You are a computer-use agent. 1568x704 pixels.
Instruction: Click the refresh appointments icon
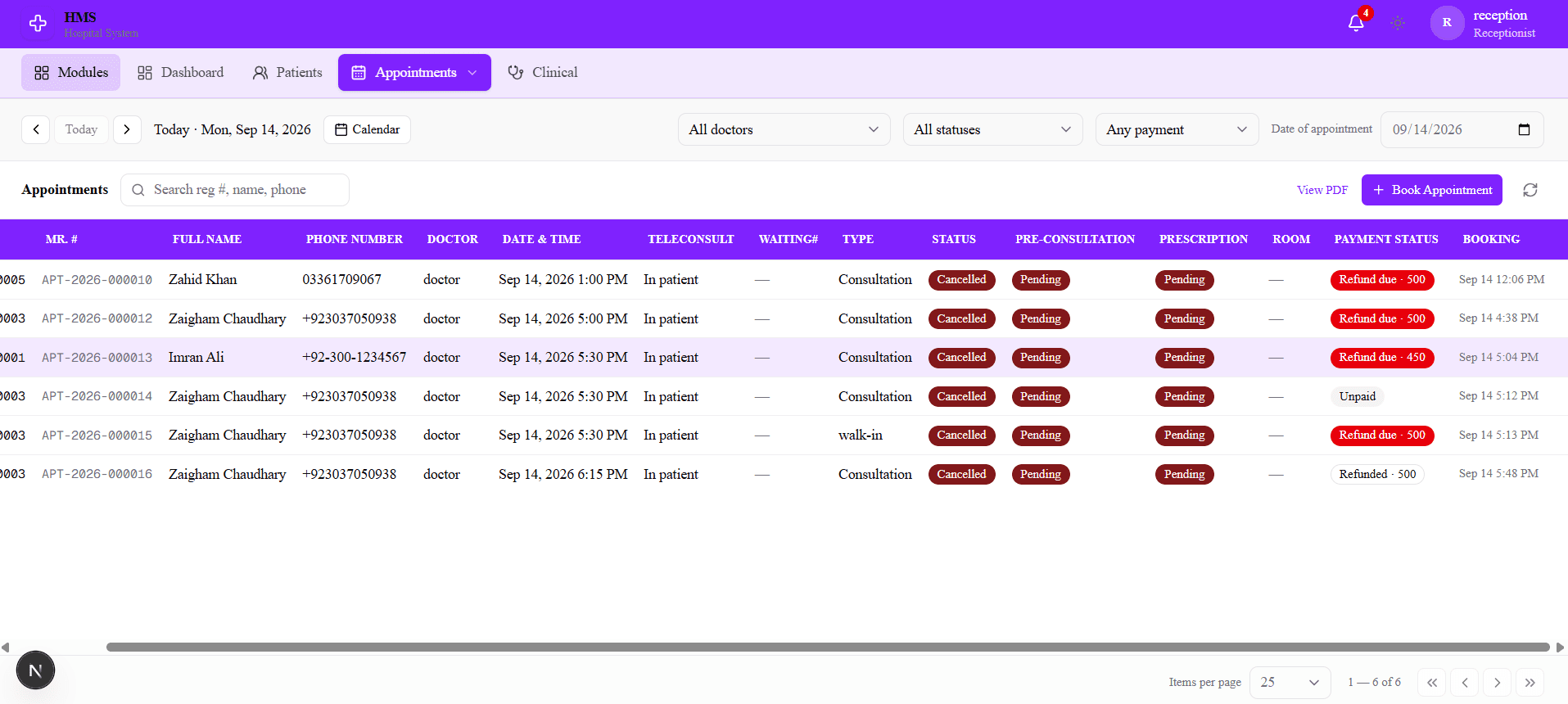pyautogui.click(x=1530, y=190)
